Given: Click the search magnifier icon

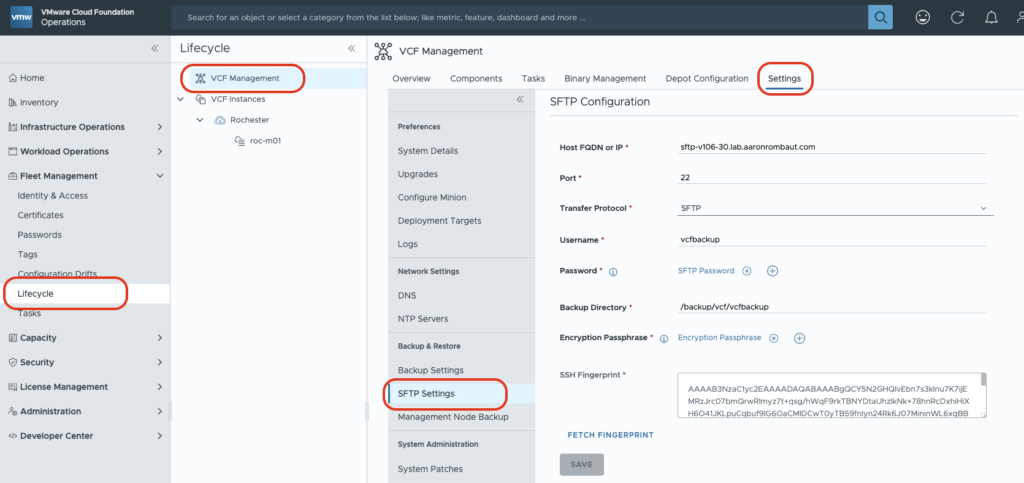Looking at the screenshot, I should pyautogui.click(x=879, y=17).
